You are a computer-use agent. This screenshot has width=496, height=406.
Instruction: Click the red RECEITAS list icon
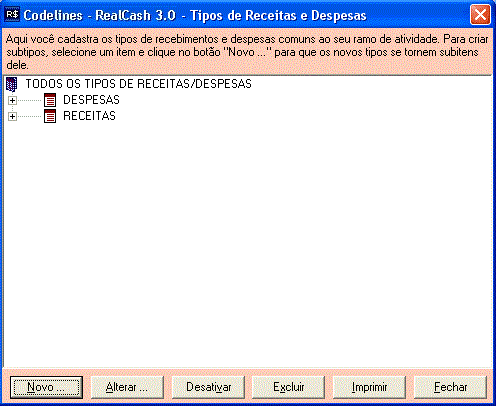[x=50, y=116]
